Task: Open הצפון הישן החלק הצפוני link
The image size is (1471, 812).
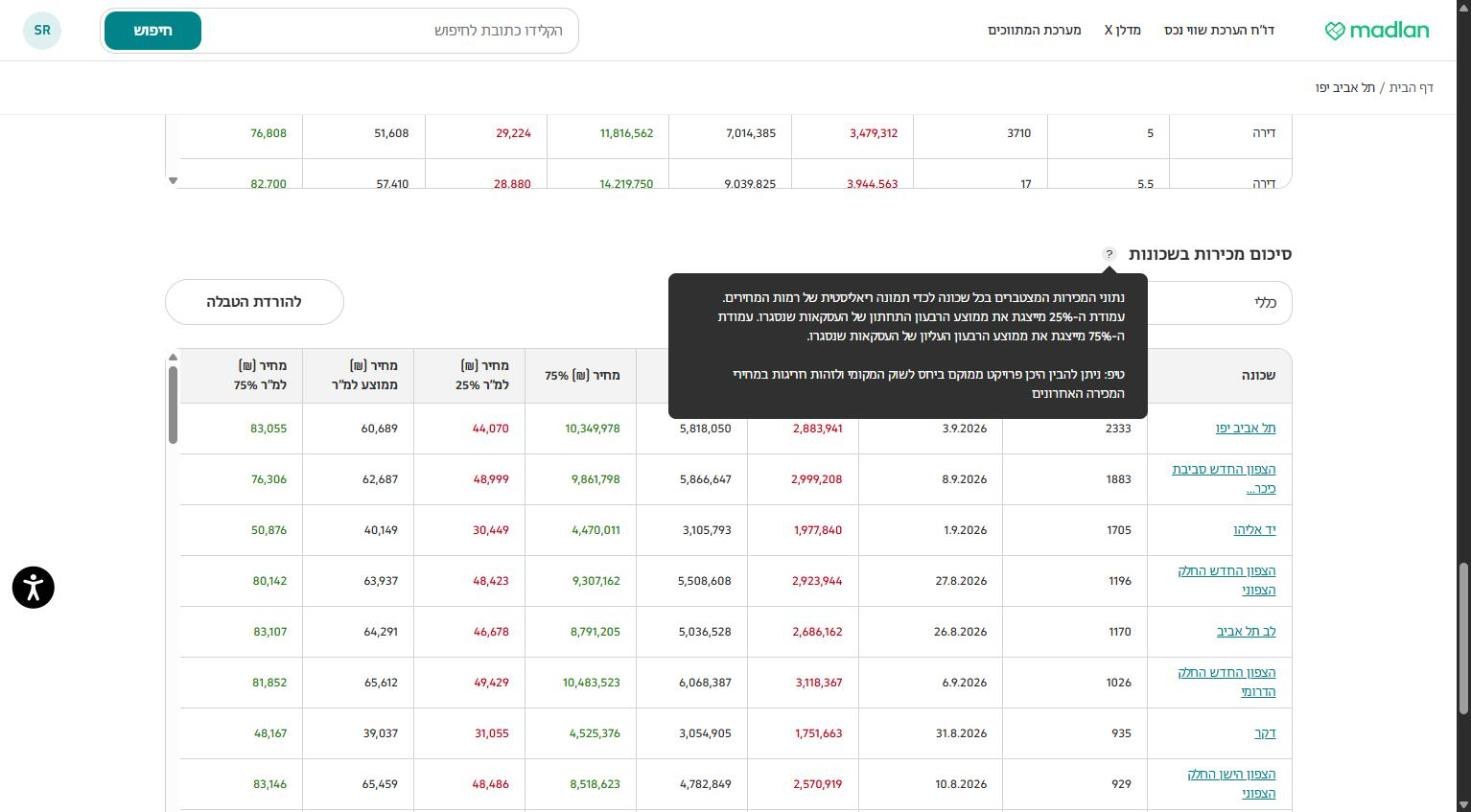Action: [1232, 784]
